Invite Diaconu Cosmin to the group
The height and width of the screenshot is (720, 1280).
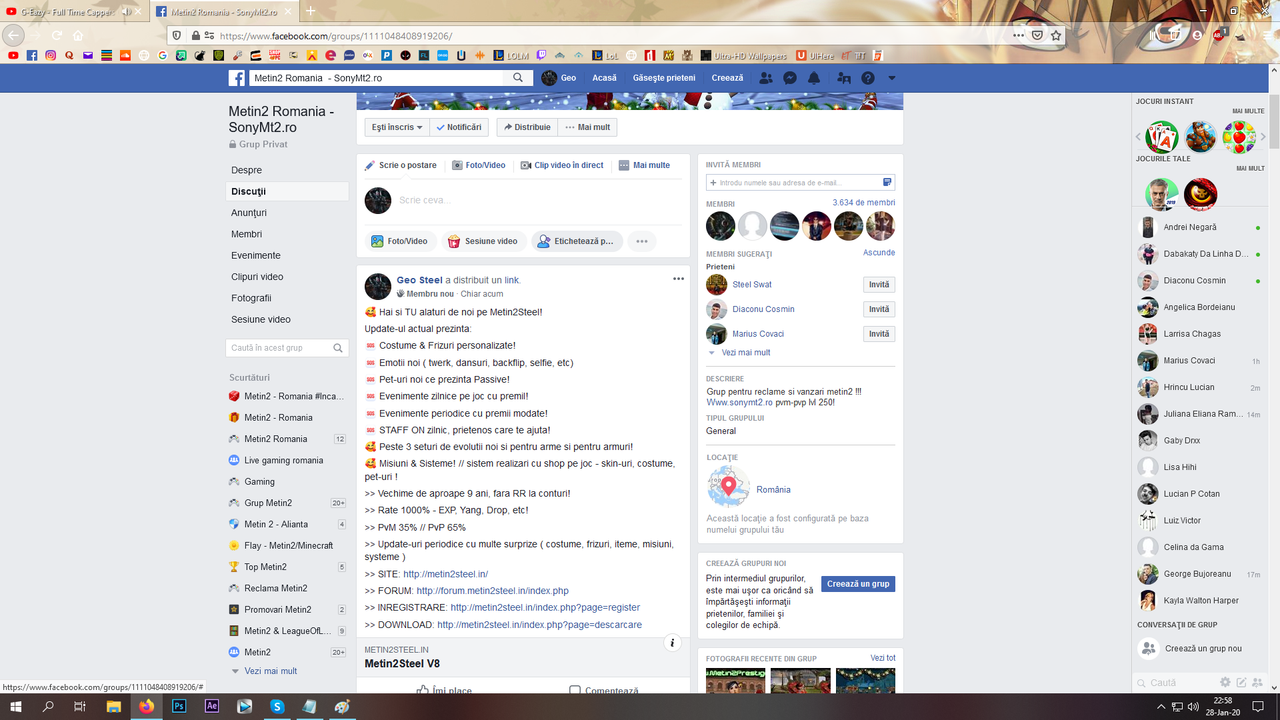click(x=879, y=309)
